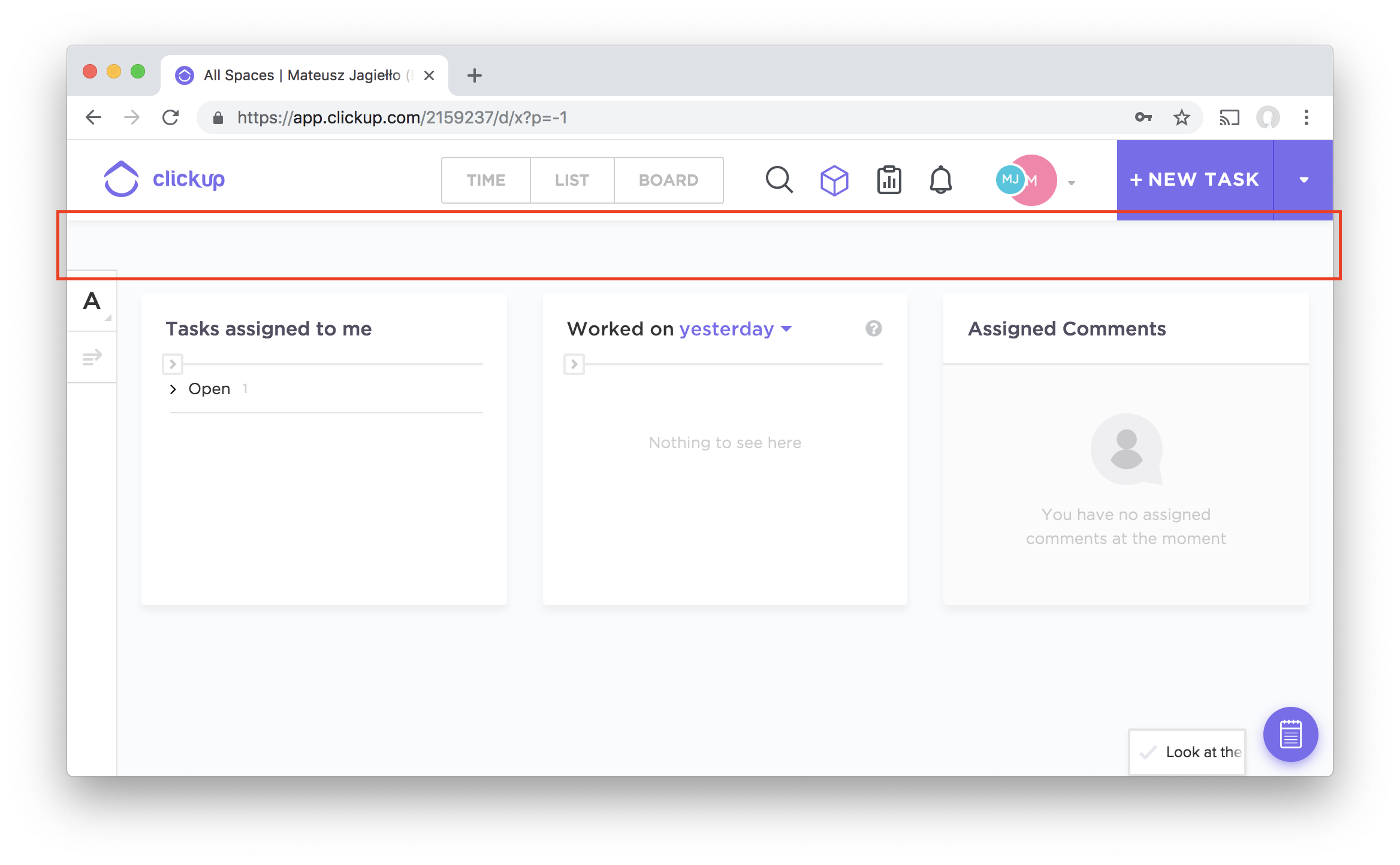Open the Chrome three-dot menu
This screenshot has height=865, width=1400.
click(x=1307, y=117)
